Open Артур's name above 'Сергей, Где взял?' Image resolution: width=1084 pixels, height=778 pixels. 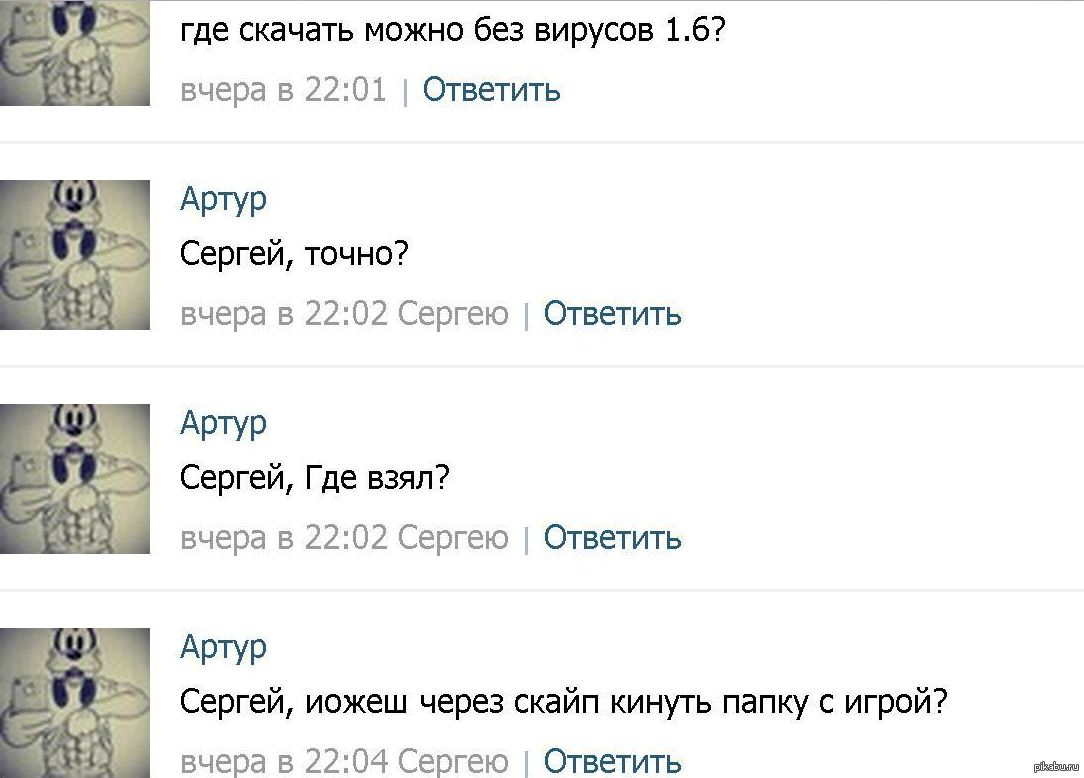(x=223, y=422)
